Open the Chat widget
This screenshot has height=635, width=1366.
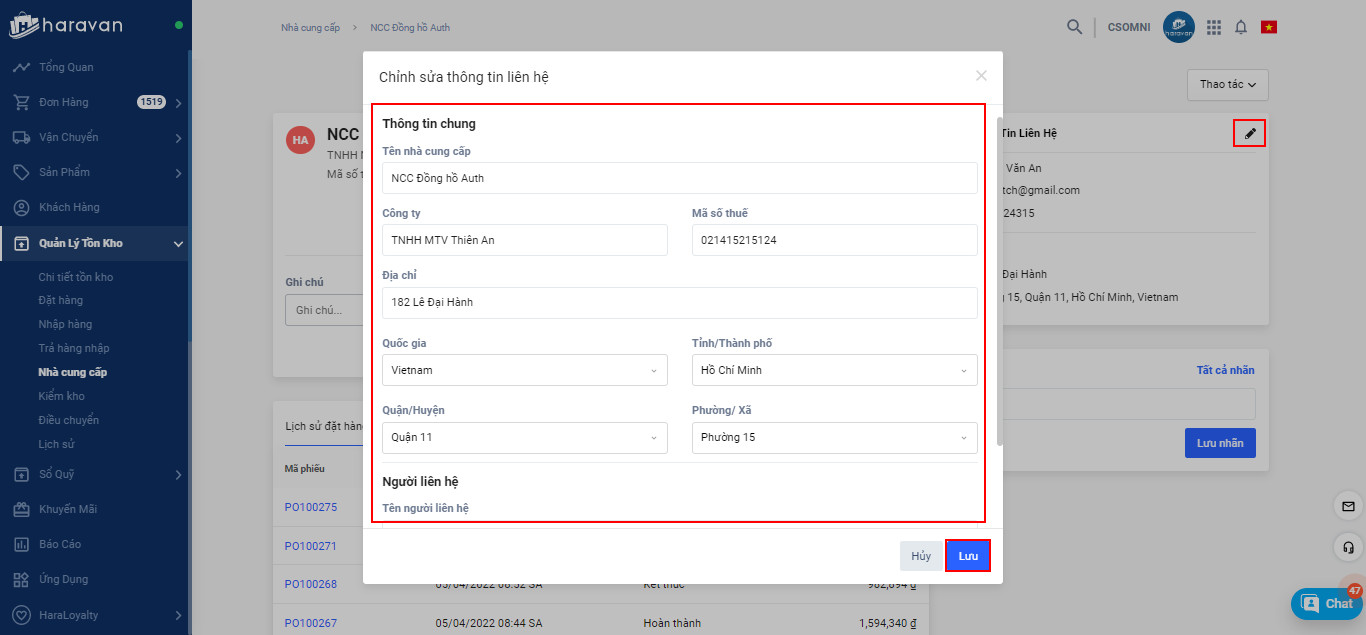pos(1327,603)
